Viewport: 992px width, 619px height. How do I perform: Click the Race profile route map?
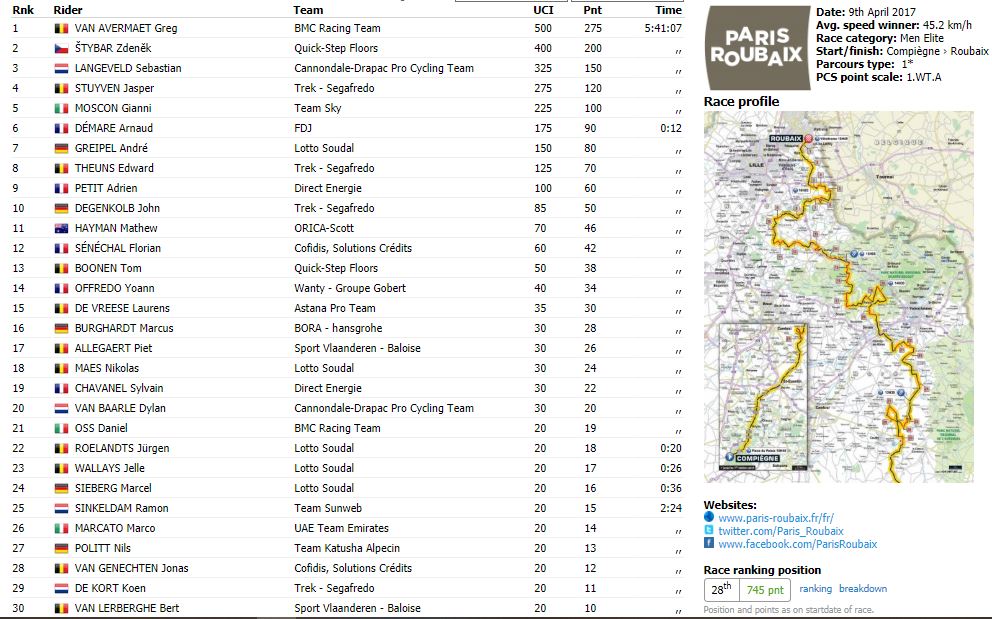point(839,297)
